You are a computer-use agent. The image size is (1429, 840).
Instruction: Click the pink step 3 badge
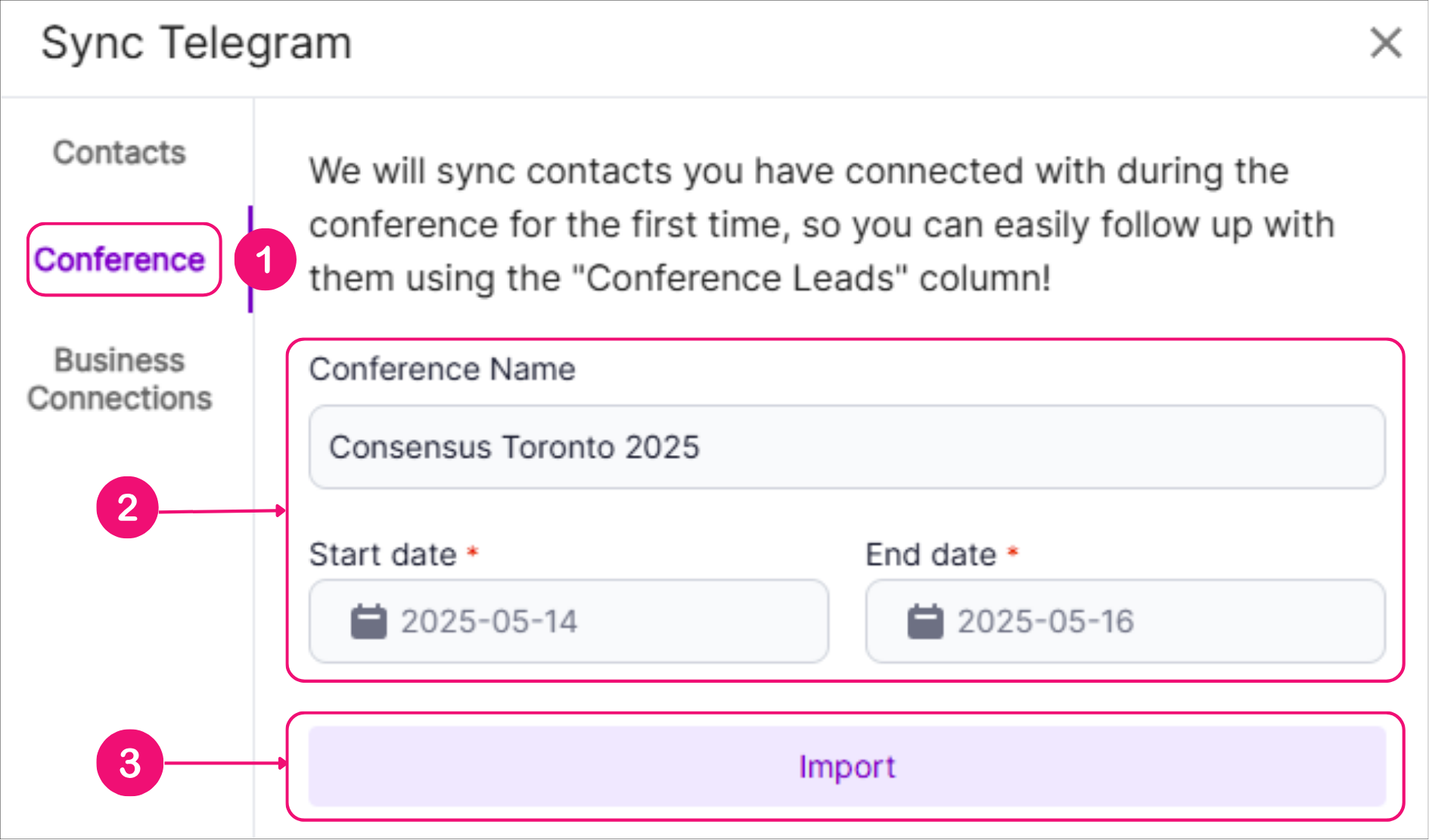point(129,763)
